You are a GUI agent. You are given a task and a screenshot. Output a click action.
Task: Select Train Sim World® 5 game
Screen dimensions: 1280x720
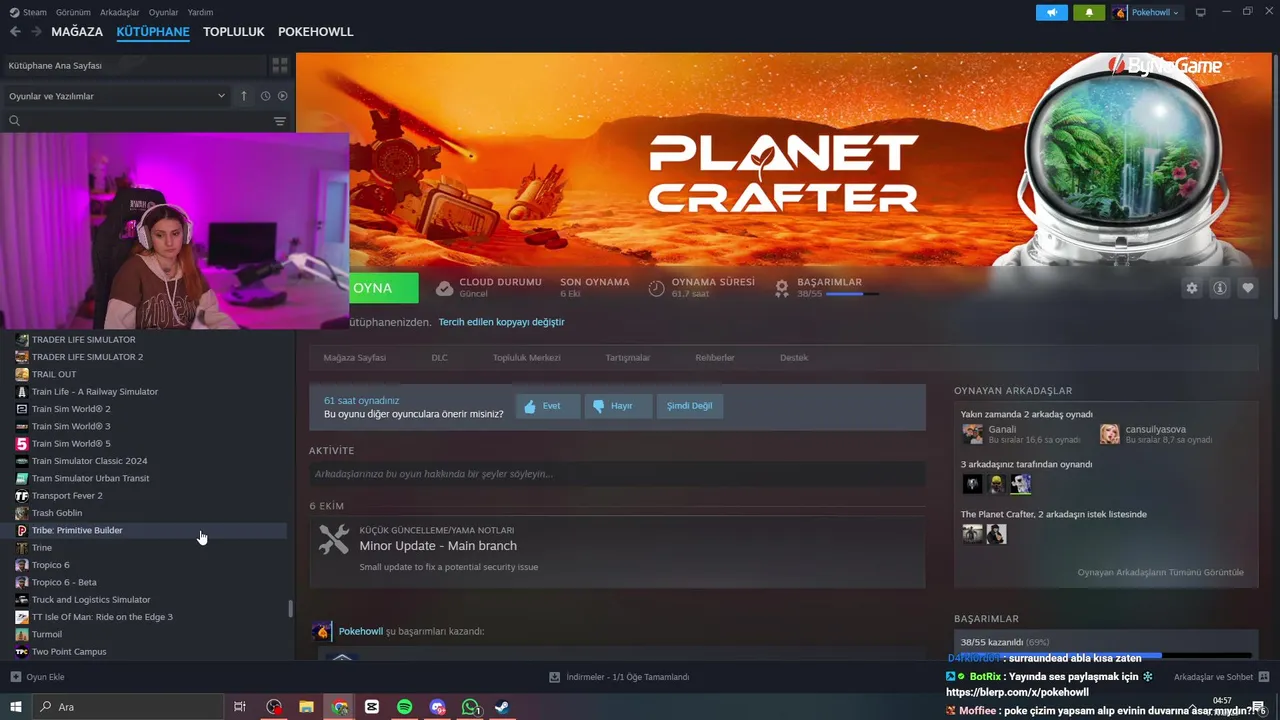pyautogui.click(x=145, y=443)
